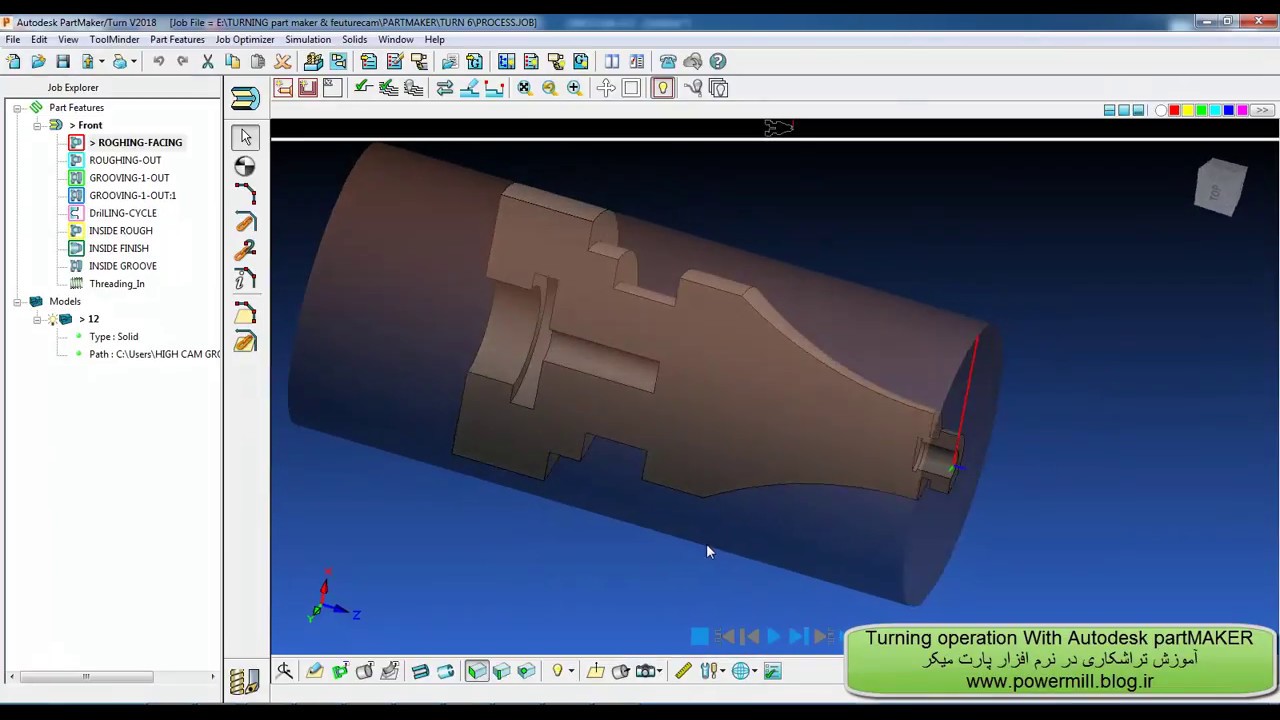
Task: Open the bottom light bulb dropdown arrow
Action: [x=572, y=671]
